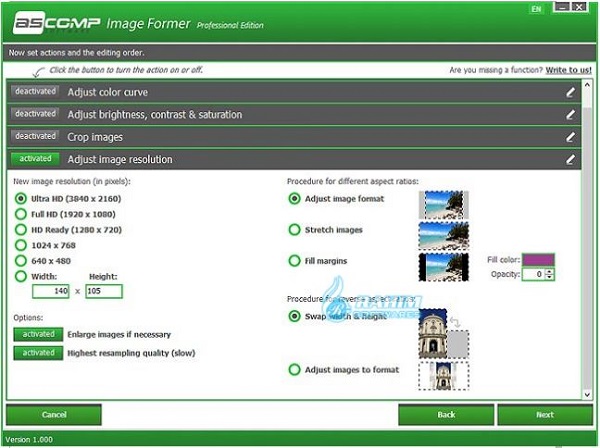
Task: Click the Width input field
Action: click(51, 291)
